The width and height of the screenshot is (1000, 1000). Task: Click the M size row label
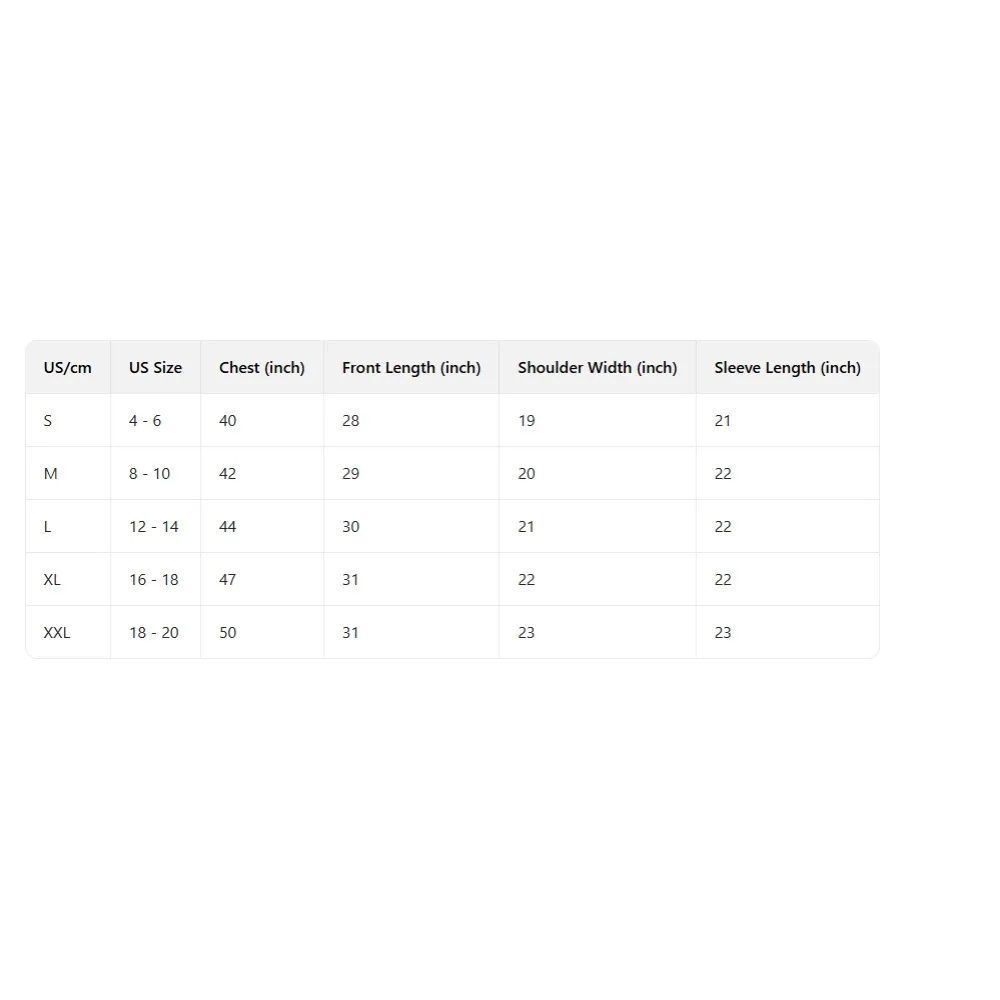pos(51,474)
